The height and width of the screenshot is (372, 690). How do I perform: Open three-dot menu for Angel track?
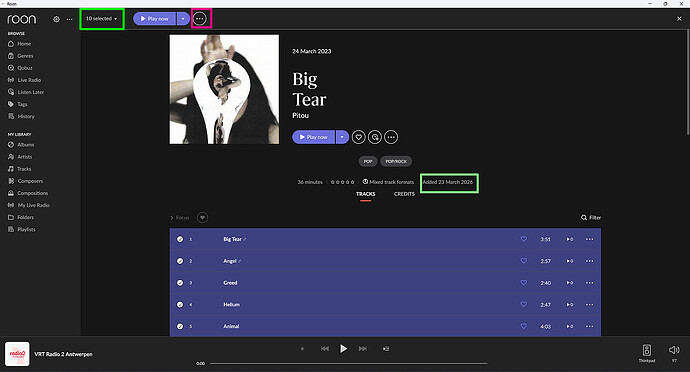pos(590,261)
